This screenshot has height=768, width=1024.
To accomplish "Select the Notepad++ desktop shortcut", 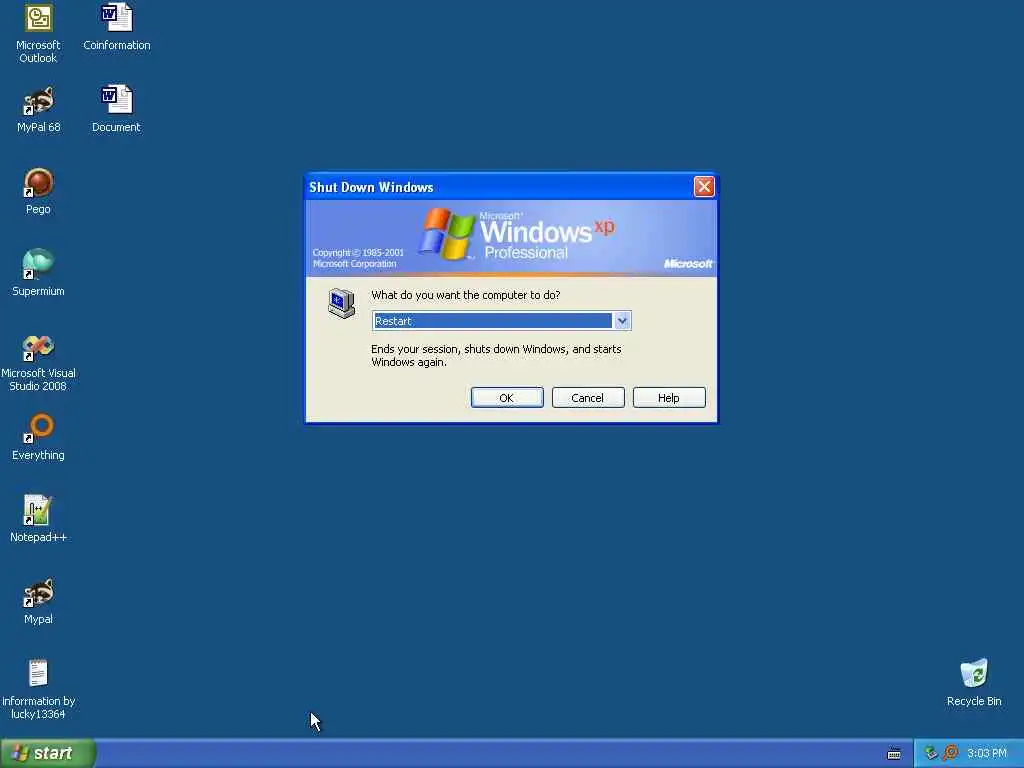I will [38, 519].
